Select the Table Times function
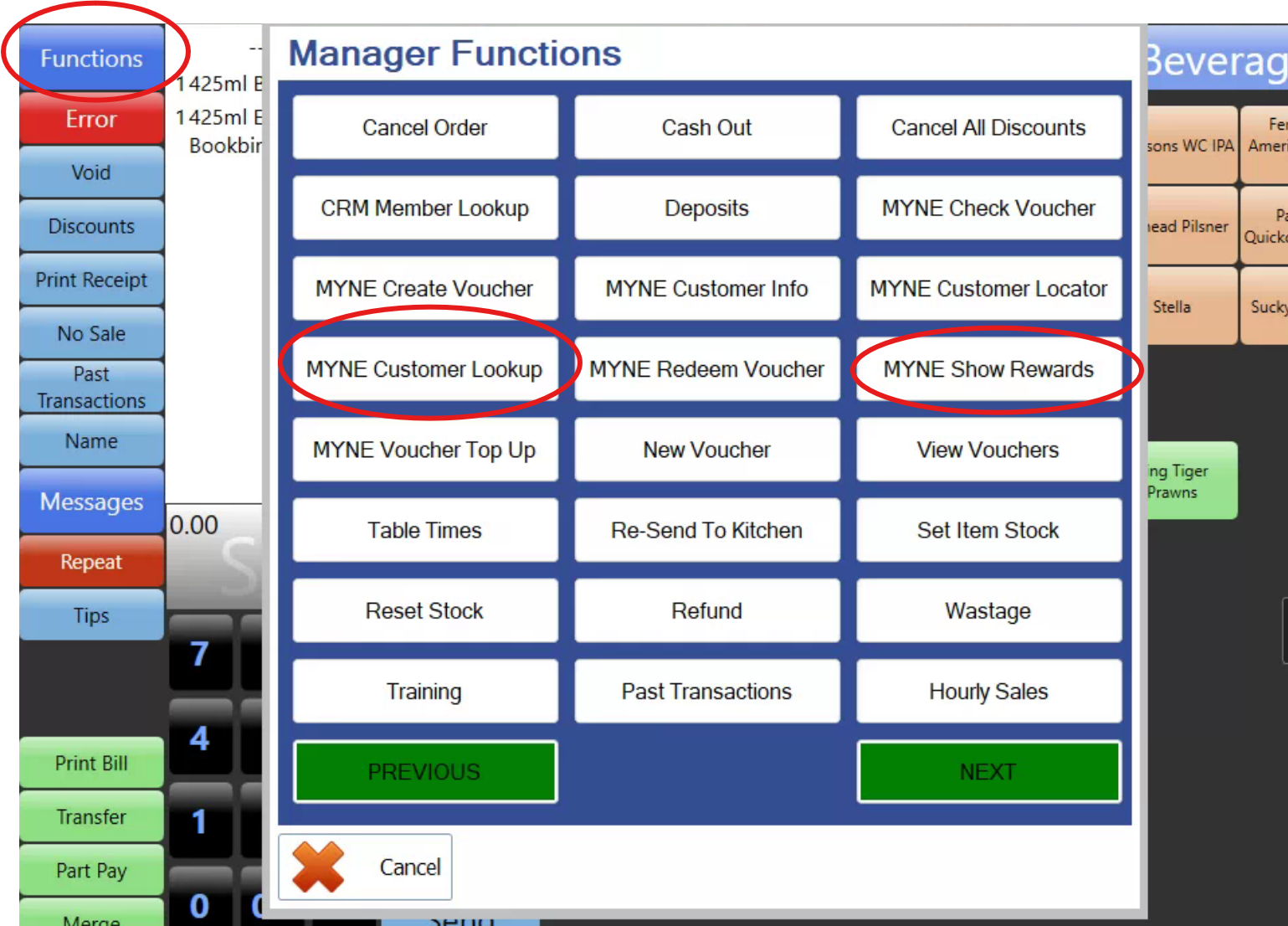Viewport: 1288px width, 926px height. pyautogui.click(x=425, y=530)
